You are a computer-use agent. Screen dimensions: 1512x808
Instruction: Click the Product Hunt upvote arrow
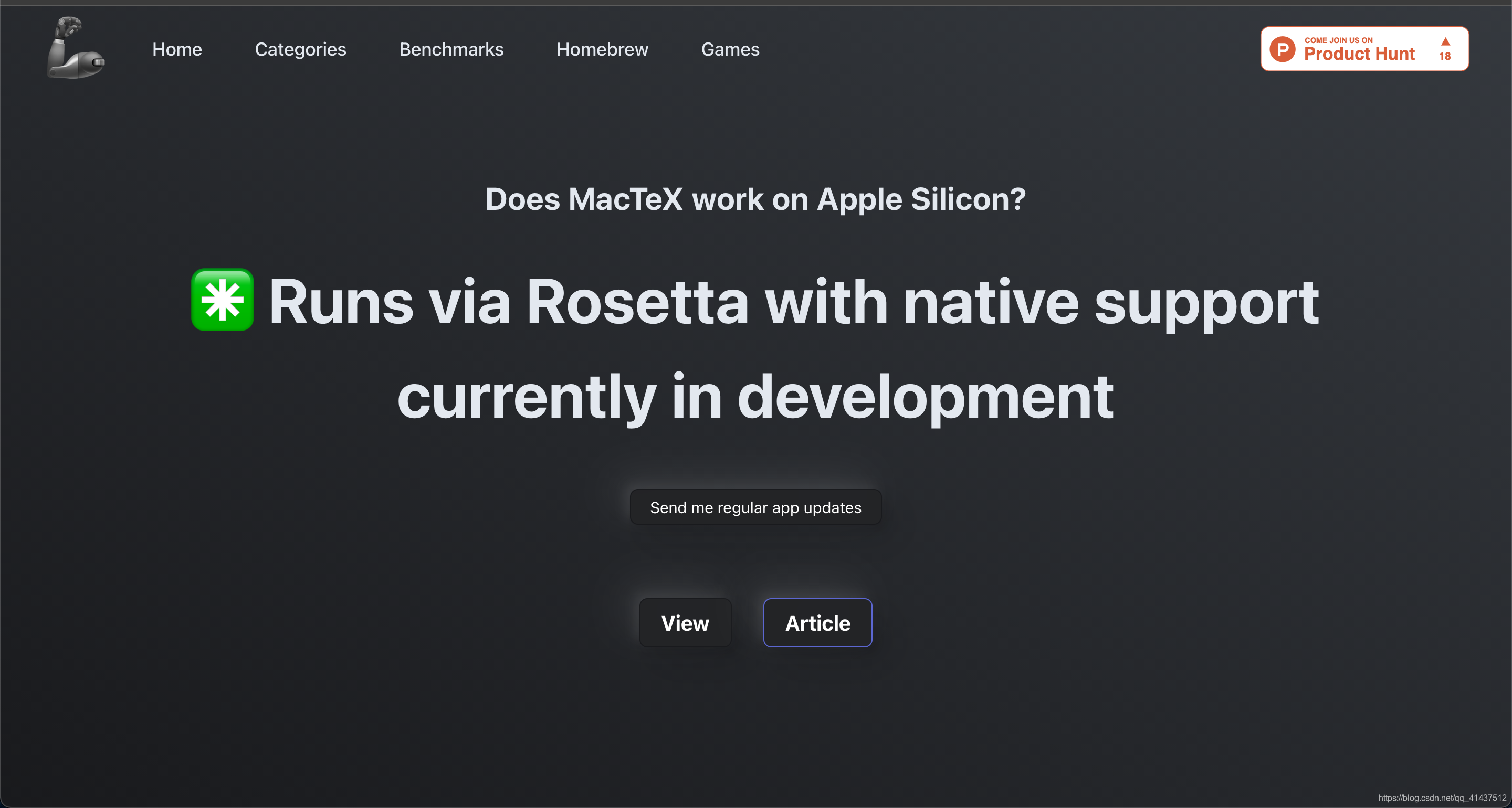pos(1445,41)
